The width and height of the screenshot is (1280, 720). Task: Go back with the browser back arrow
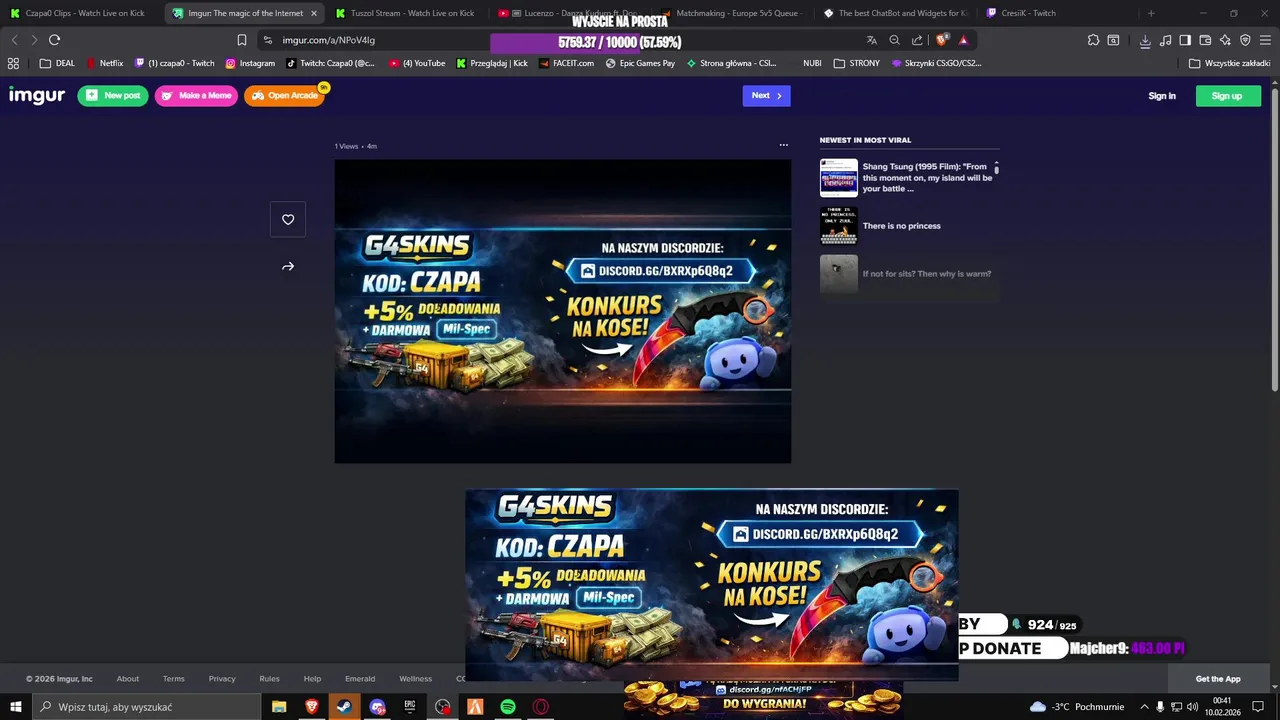coord(14,40)
